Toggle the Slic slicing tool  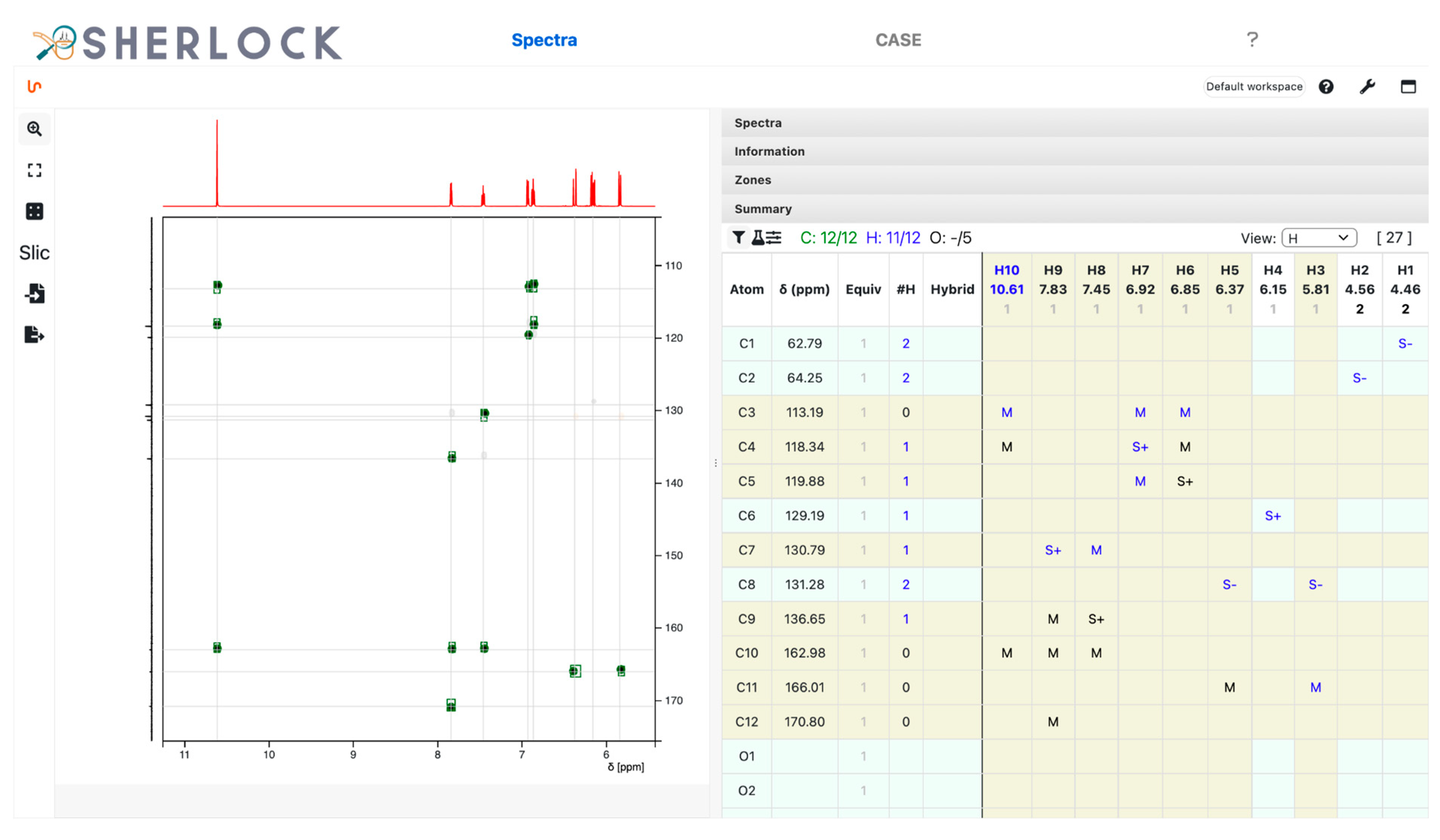pos(34,253)
